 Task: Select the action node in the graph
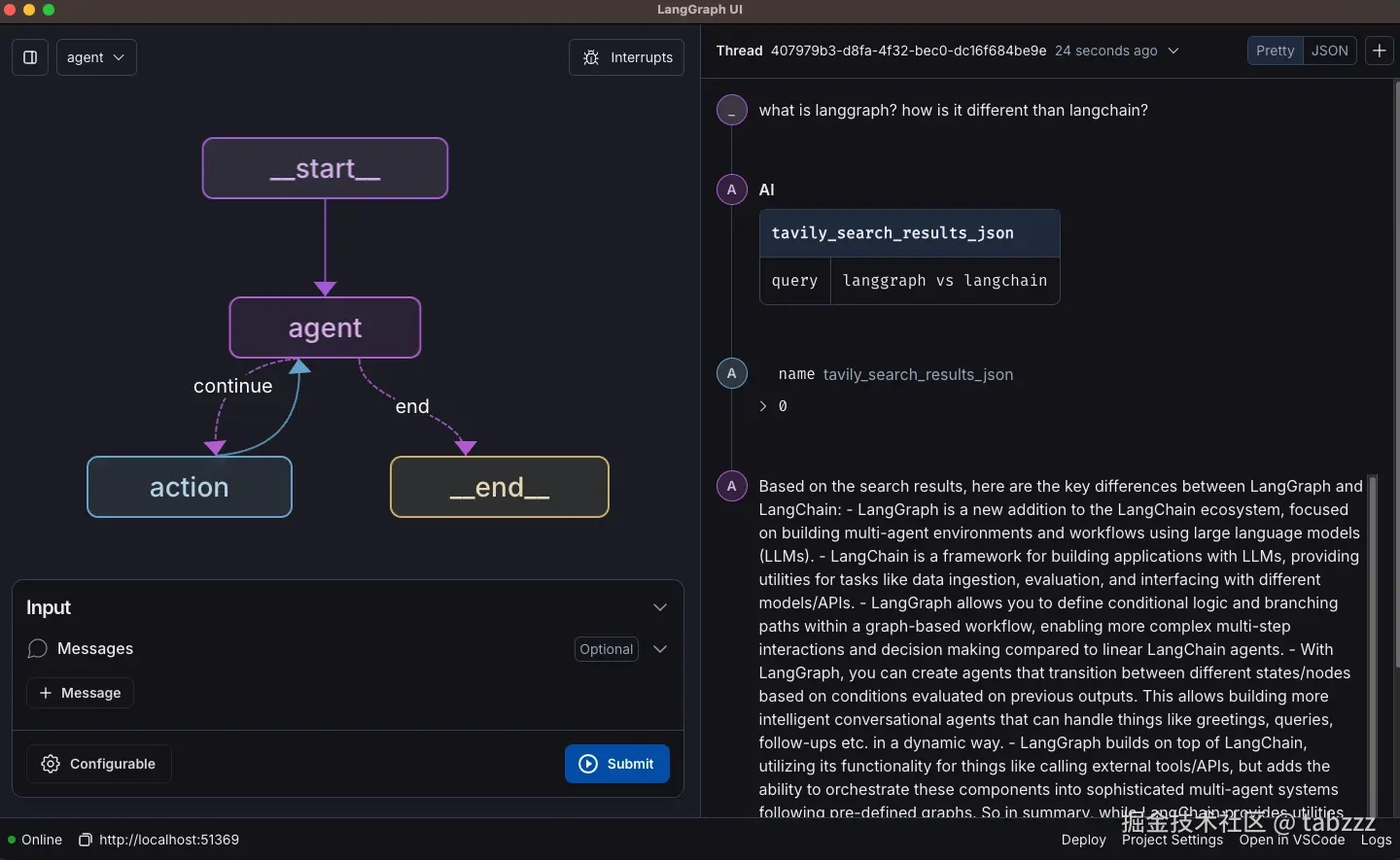point(190,487)
